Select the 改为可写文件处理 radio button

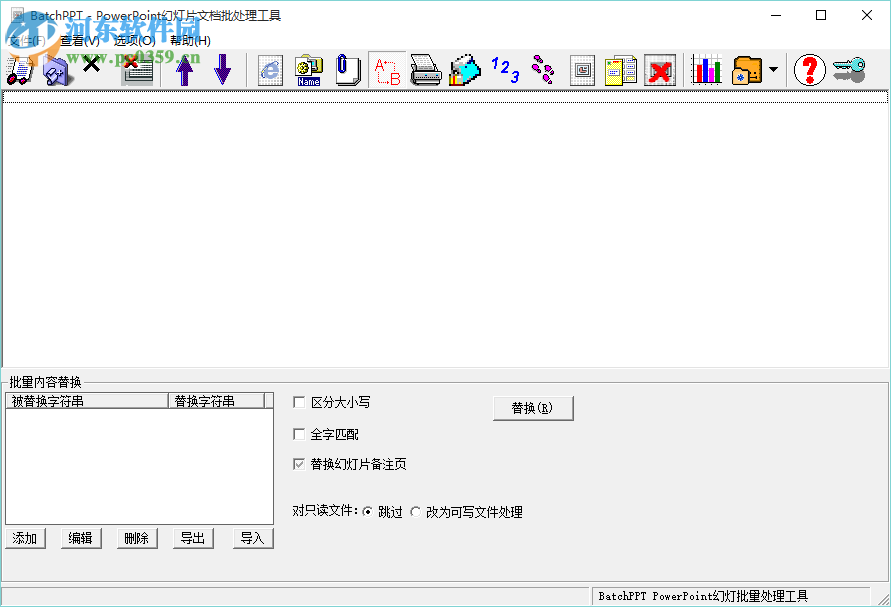(414, 511)
